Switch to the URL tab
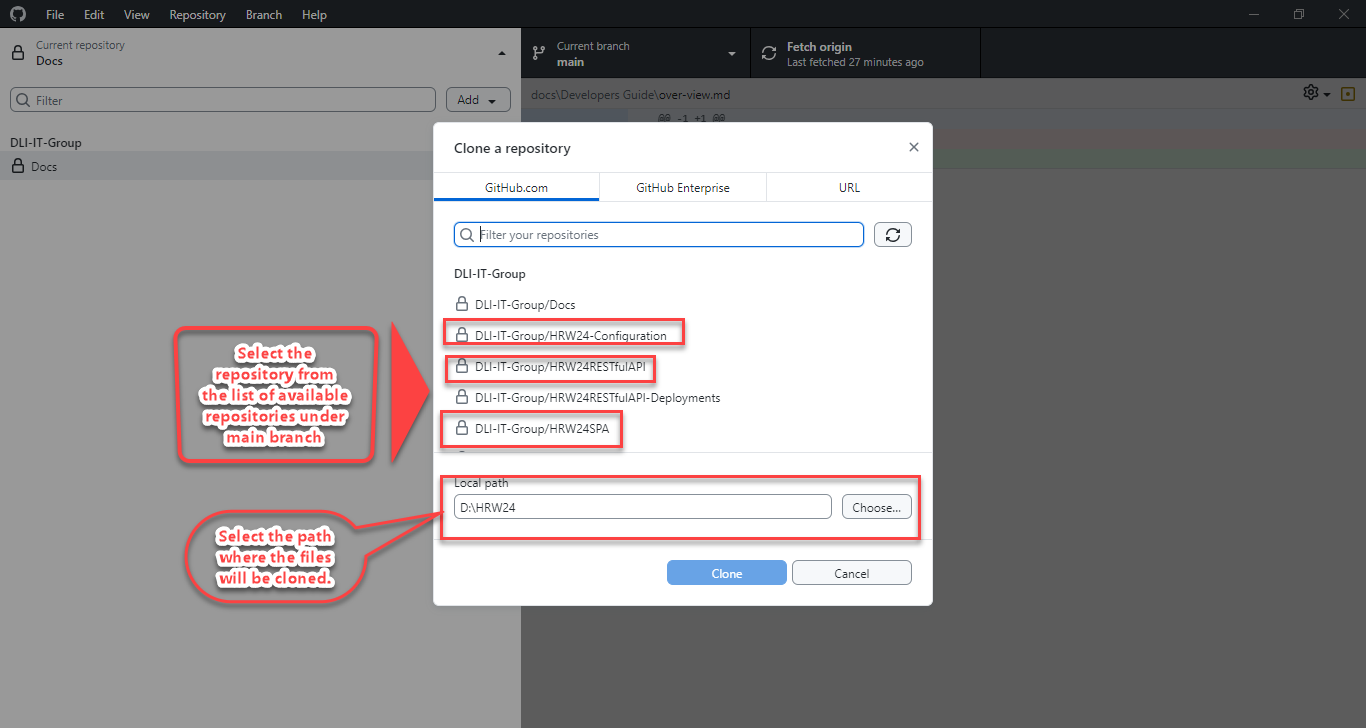 (x=848, y=187)
